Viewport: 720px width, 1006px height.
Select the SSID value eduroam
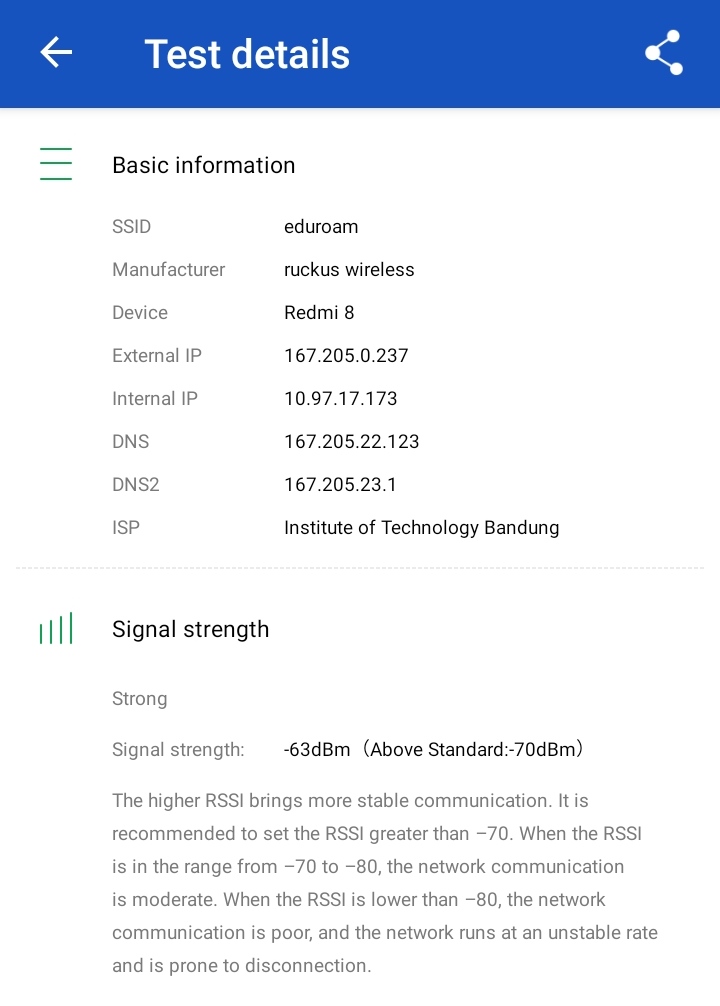pos(321,227)
